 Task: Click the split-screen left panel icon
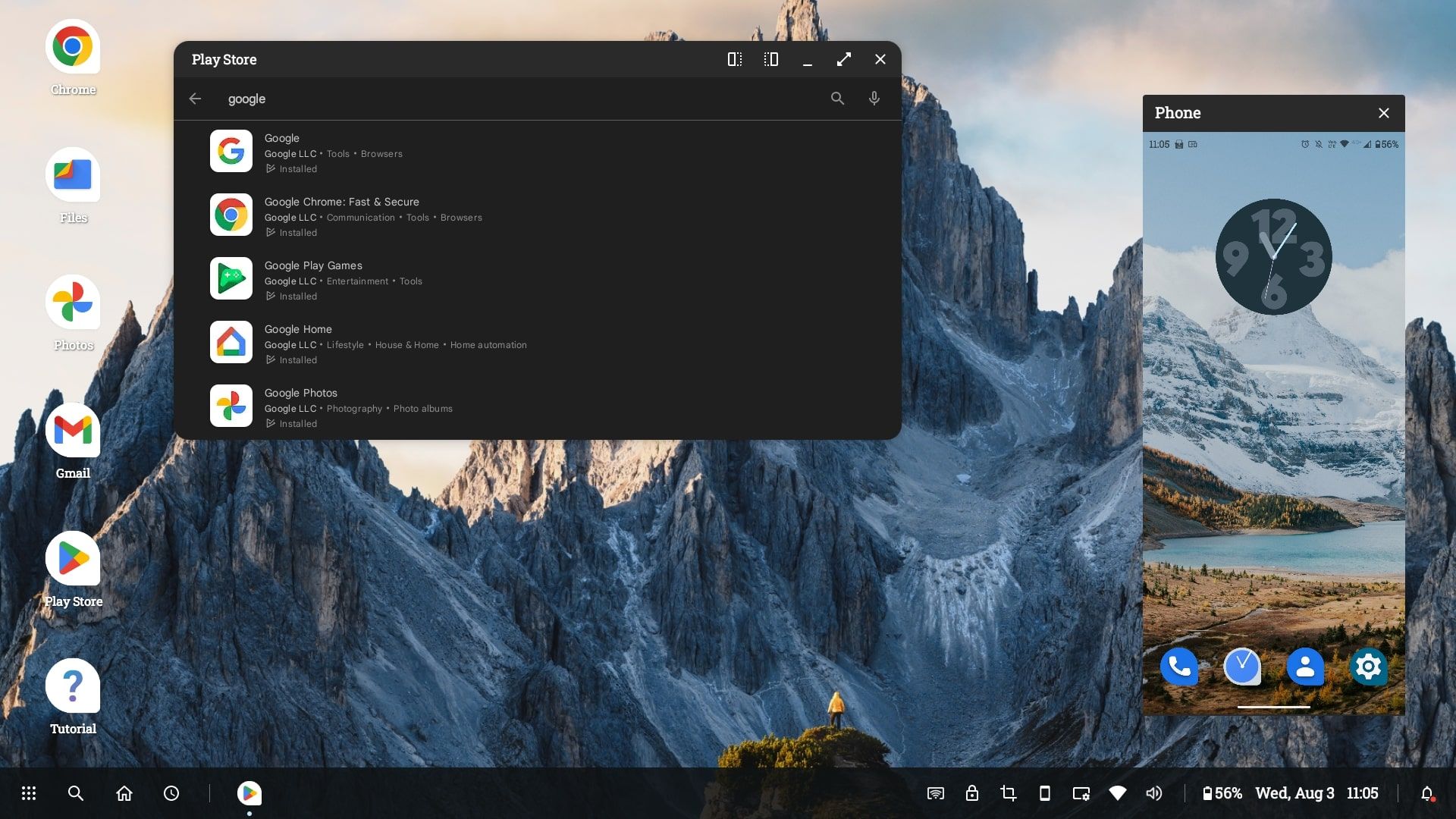pyautogui.click(x=734, y=59)
